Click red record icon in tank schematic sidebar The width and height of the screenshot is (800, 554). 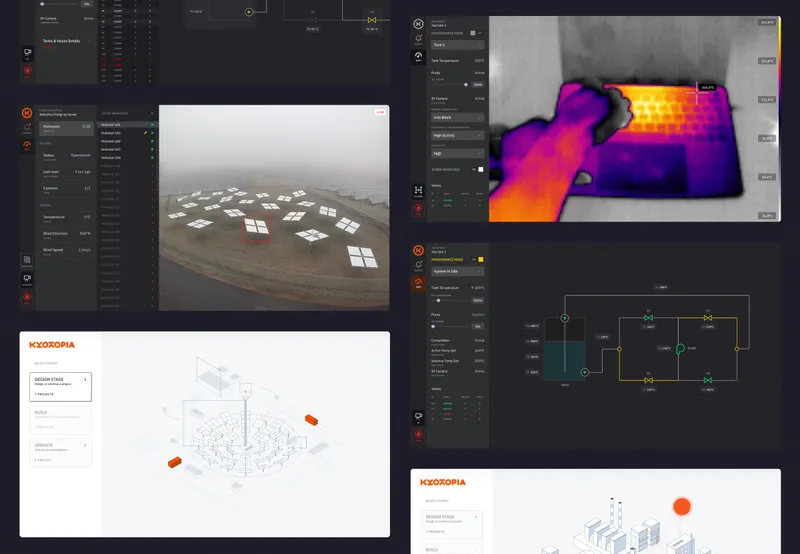point(418,435)
